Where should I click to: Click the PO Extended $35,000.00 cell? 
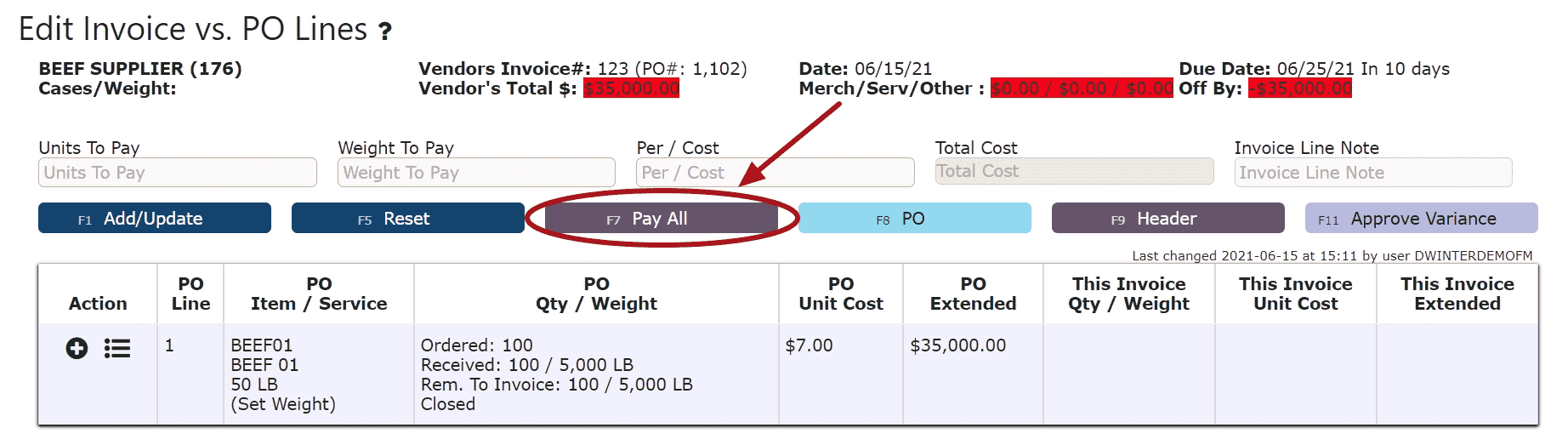tap(957, 345)
